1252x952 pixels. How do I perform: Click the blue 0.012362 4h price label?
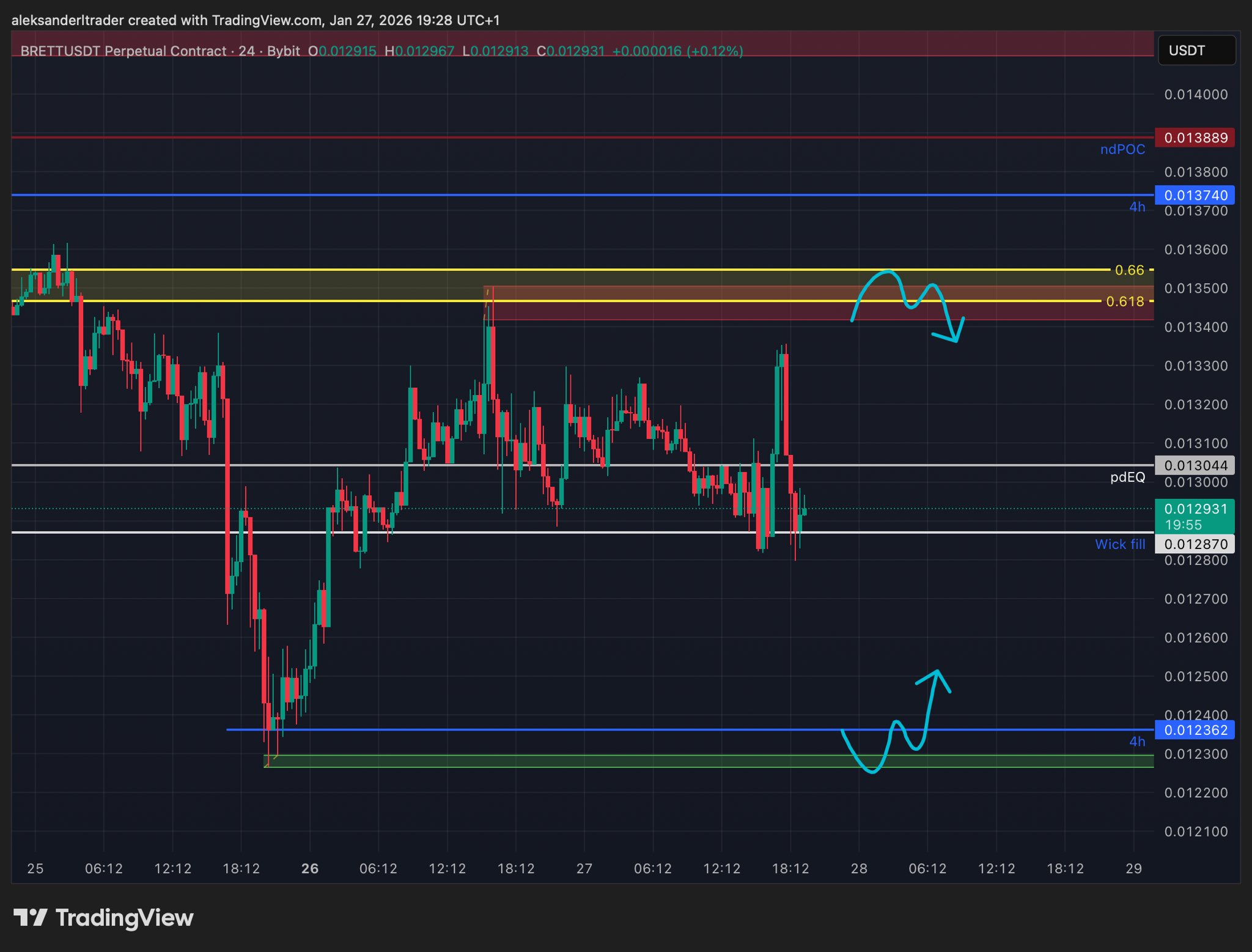(1195, 729)
